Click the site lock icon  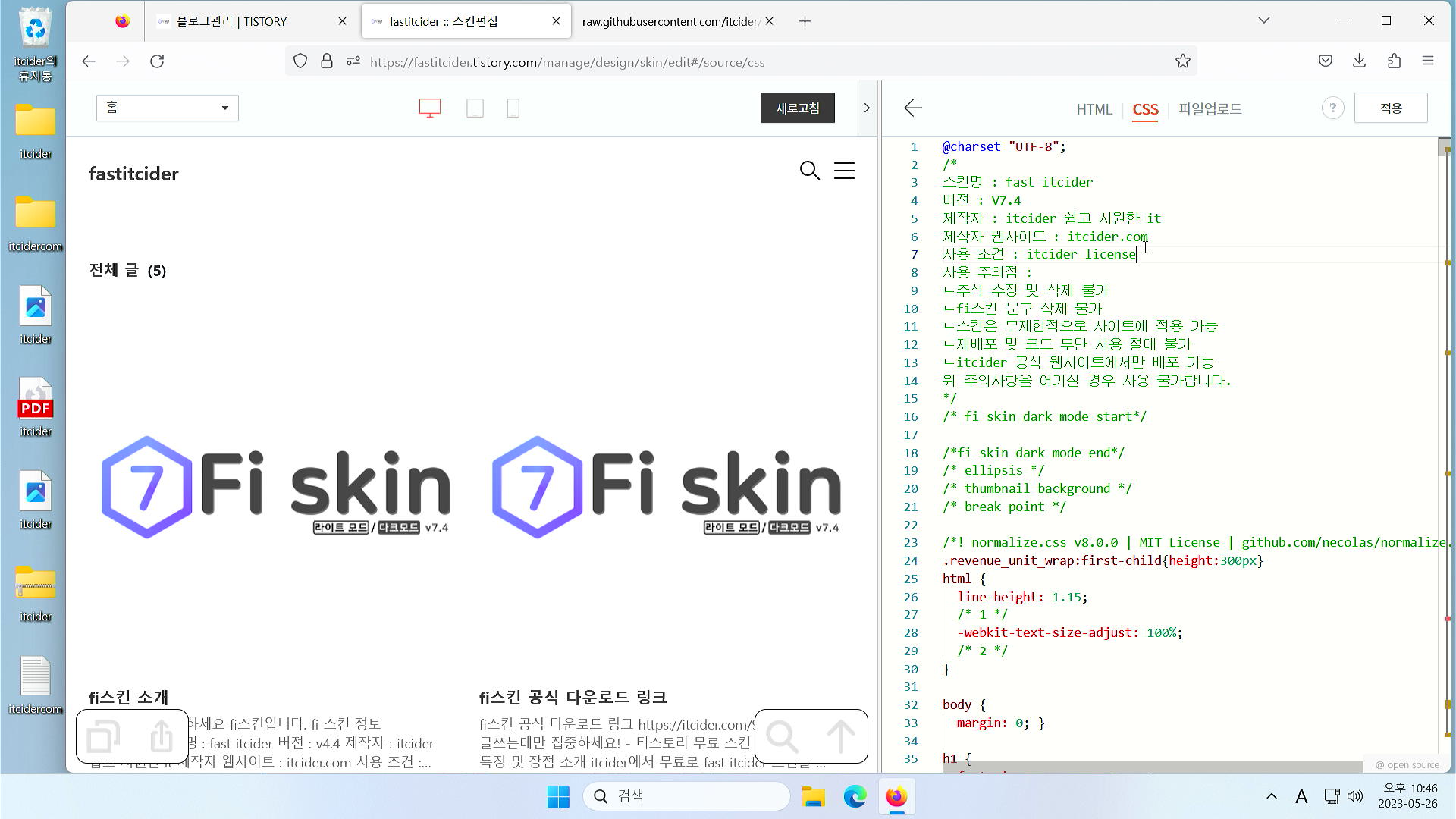(x=327, y=61)
